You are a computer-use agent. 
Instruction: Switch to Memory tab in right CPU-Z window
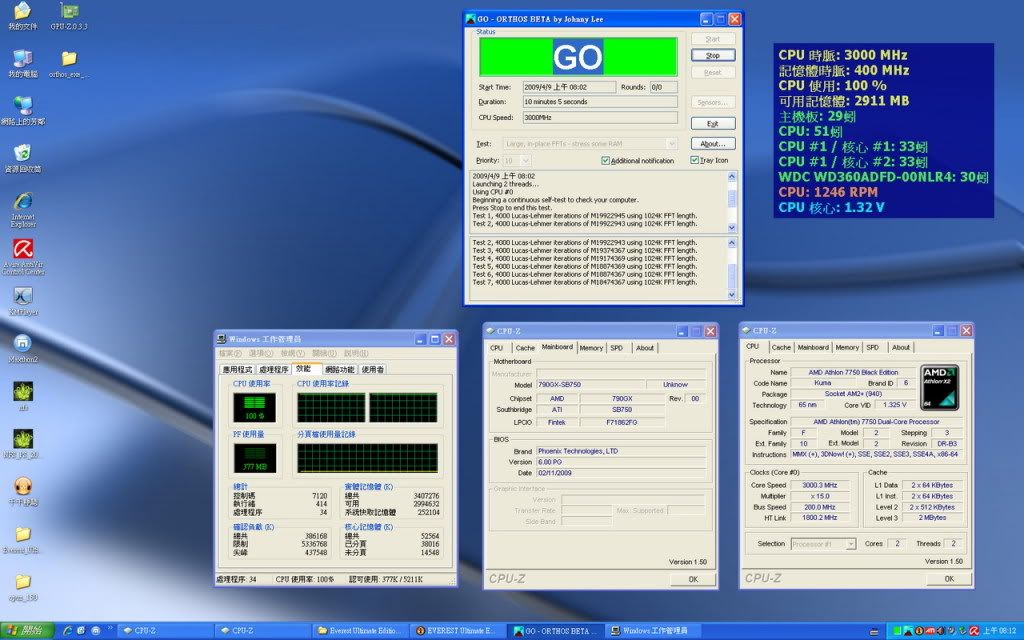847,347
